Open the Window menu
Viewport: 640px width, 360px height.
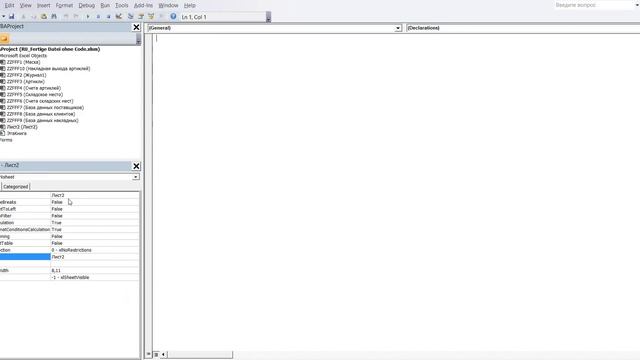point(168,5)
